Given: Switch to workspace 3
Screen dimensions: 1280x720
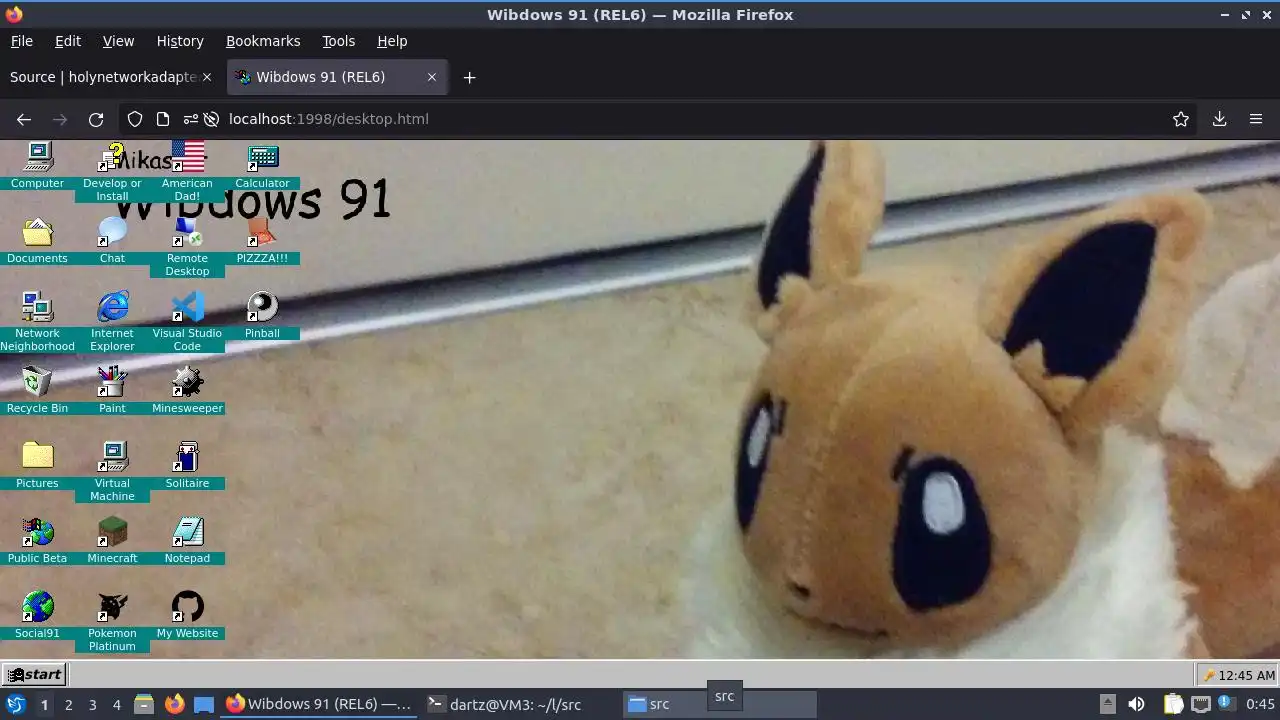Looking at the screenshot, I should pyautogui.click(x=92, y=704).
